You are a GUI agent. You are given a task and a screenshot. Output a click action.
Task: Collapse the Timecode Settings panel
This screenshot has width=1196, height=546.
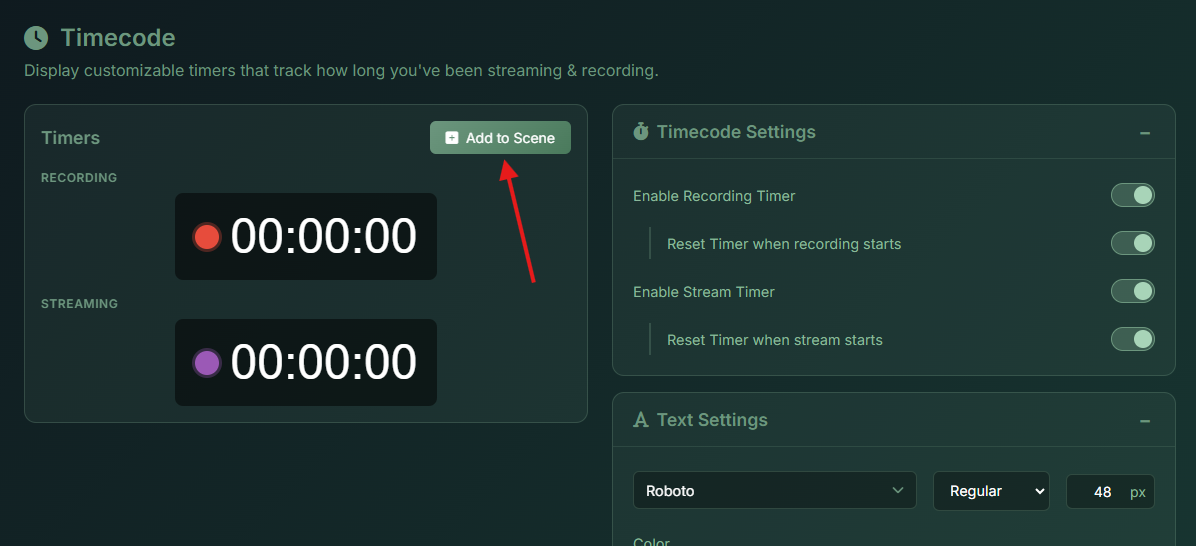(1144, 133)
